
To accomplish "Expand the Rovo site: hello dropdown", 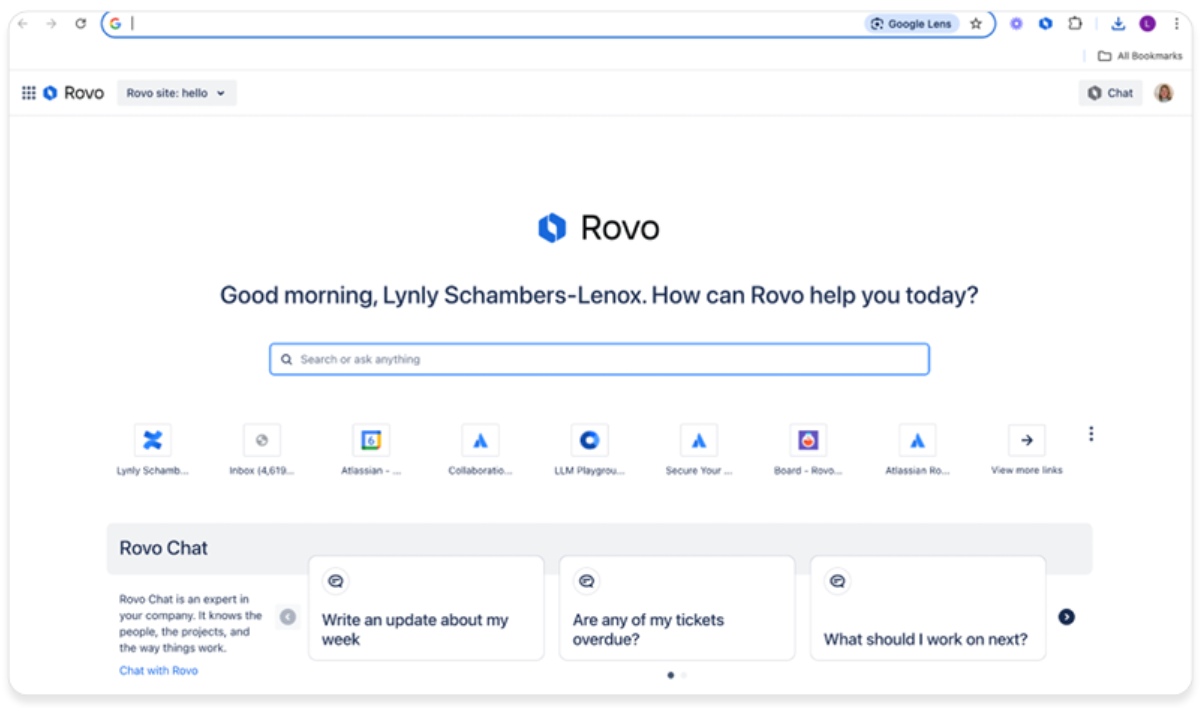I will [176, 93].
